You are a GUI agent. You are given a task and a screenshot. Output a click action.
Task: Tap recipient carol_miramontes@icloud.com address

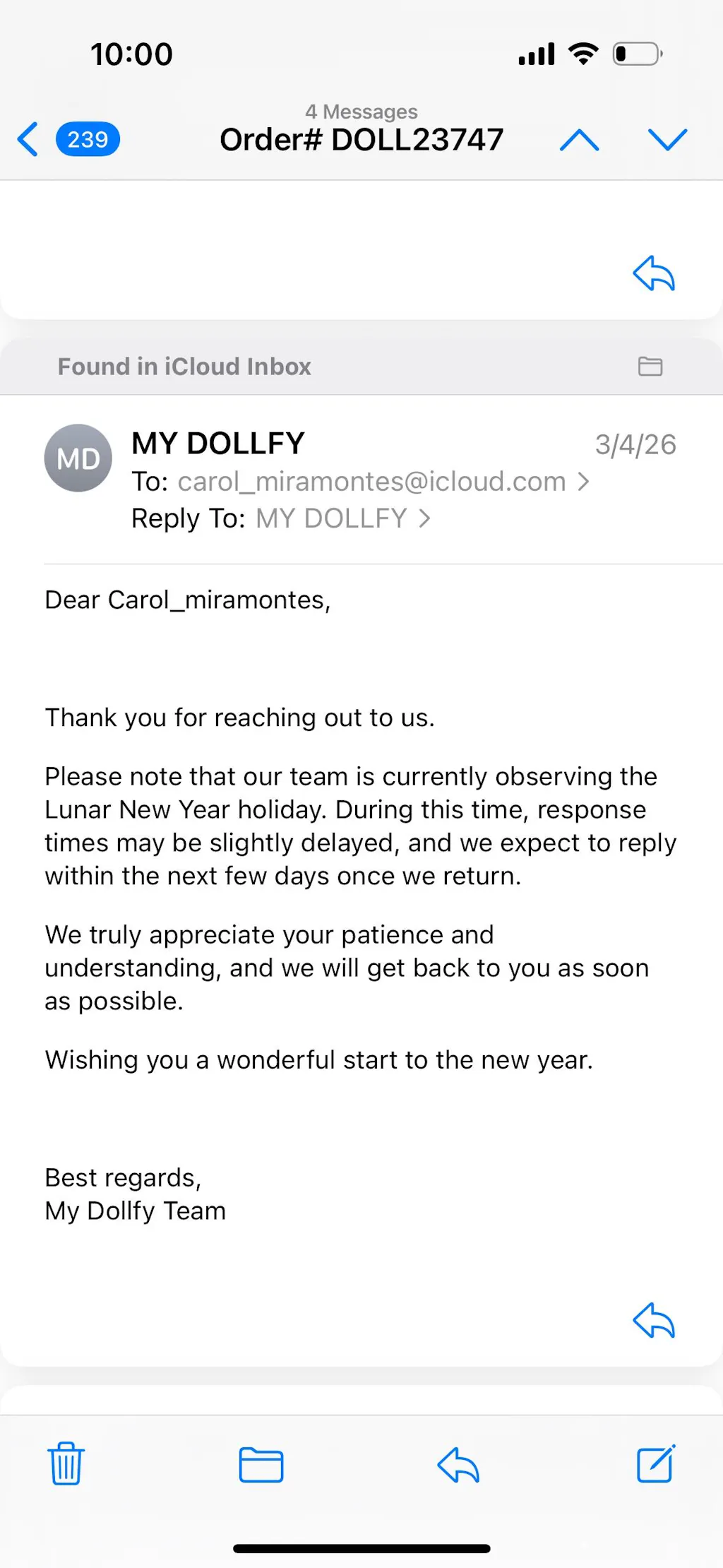371,482
